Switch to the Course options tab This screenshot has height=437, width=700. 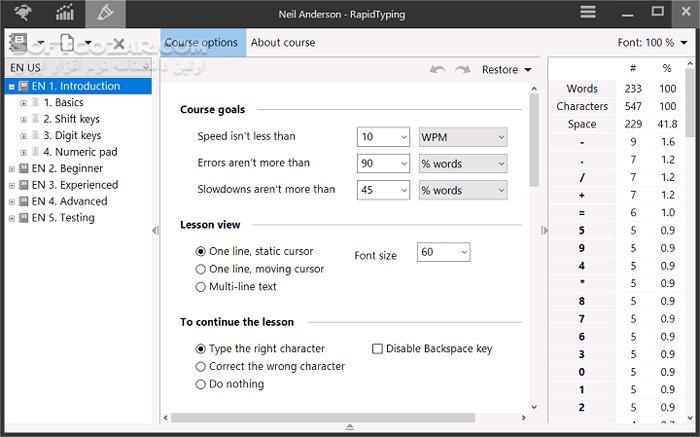[x=201, y=43]
